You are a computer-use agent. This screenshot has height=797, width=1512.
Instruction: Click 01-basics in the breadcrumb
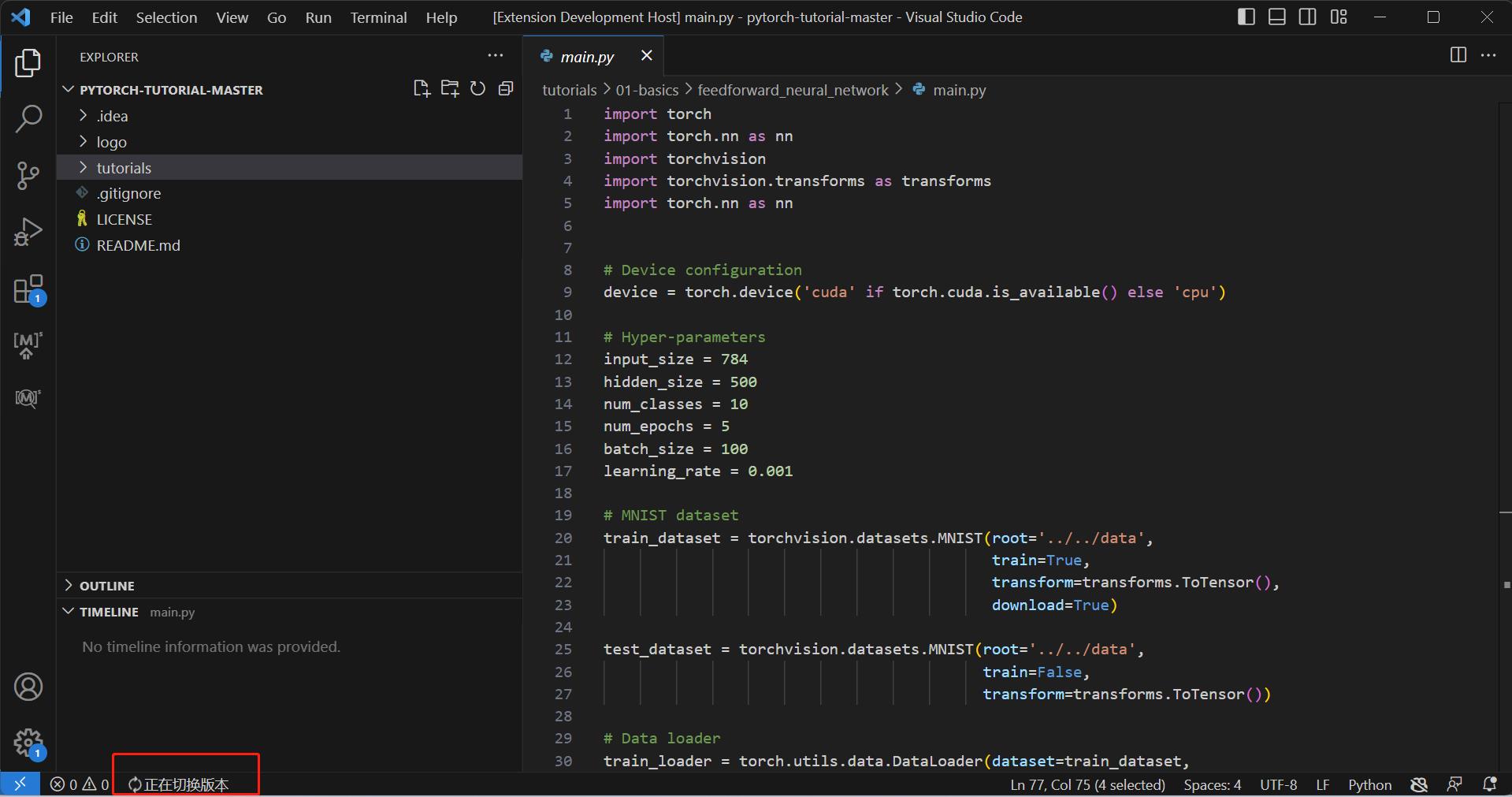[647, 90]
